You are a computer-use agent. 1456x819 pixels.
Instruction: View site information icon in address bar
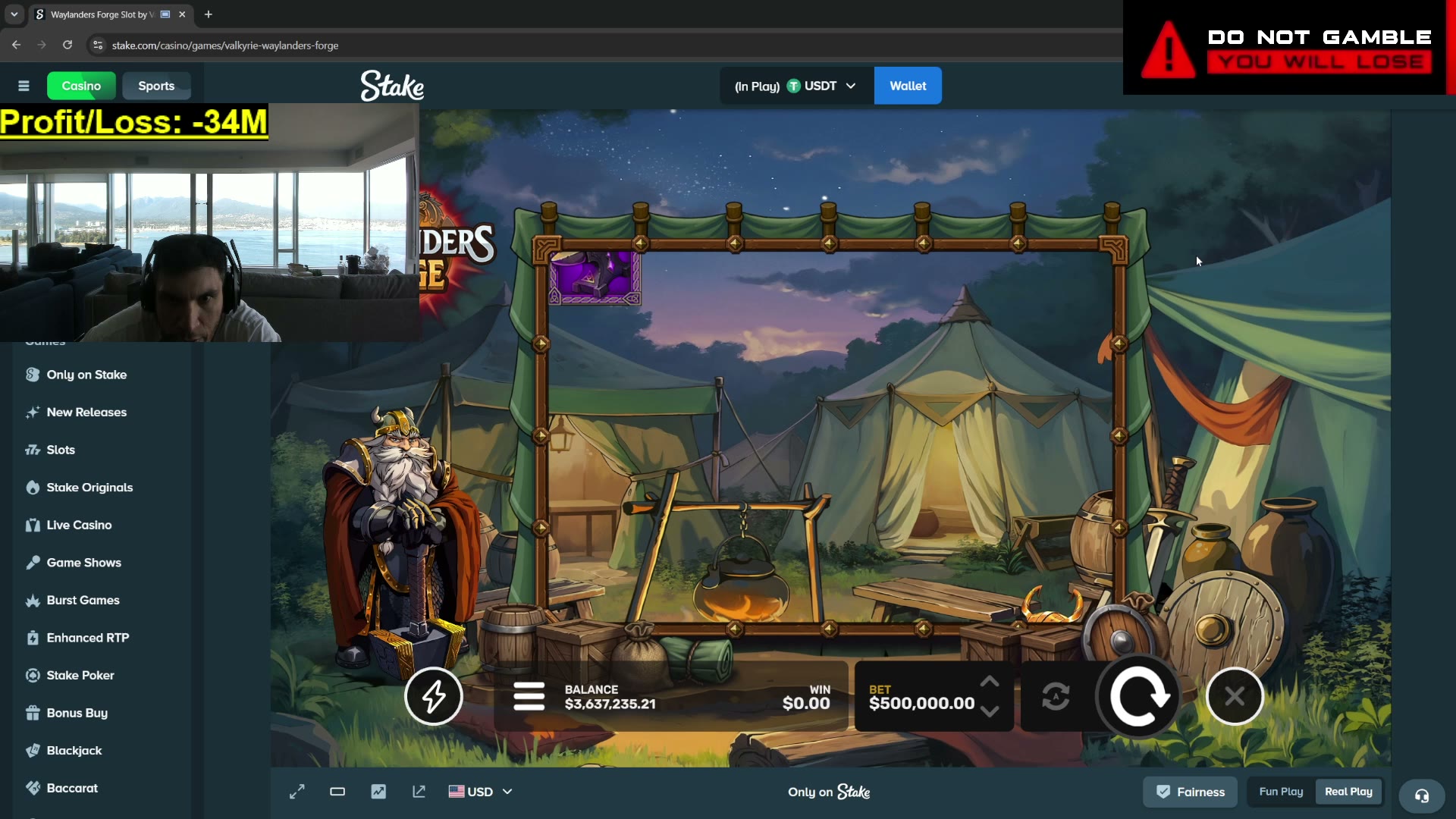97,45
